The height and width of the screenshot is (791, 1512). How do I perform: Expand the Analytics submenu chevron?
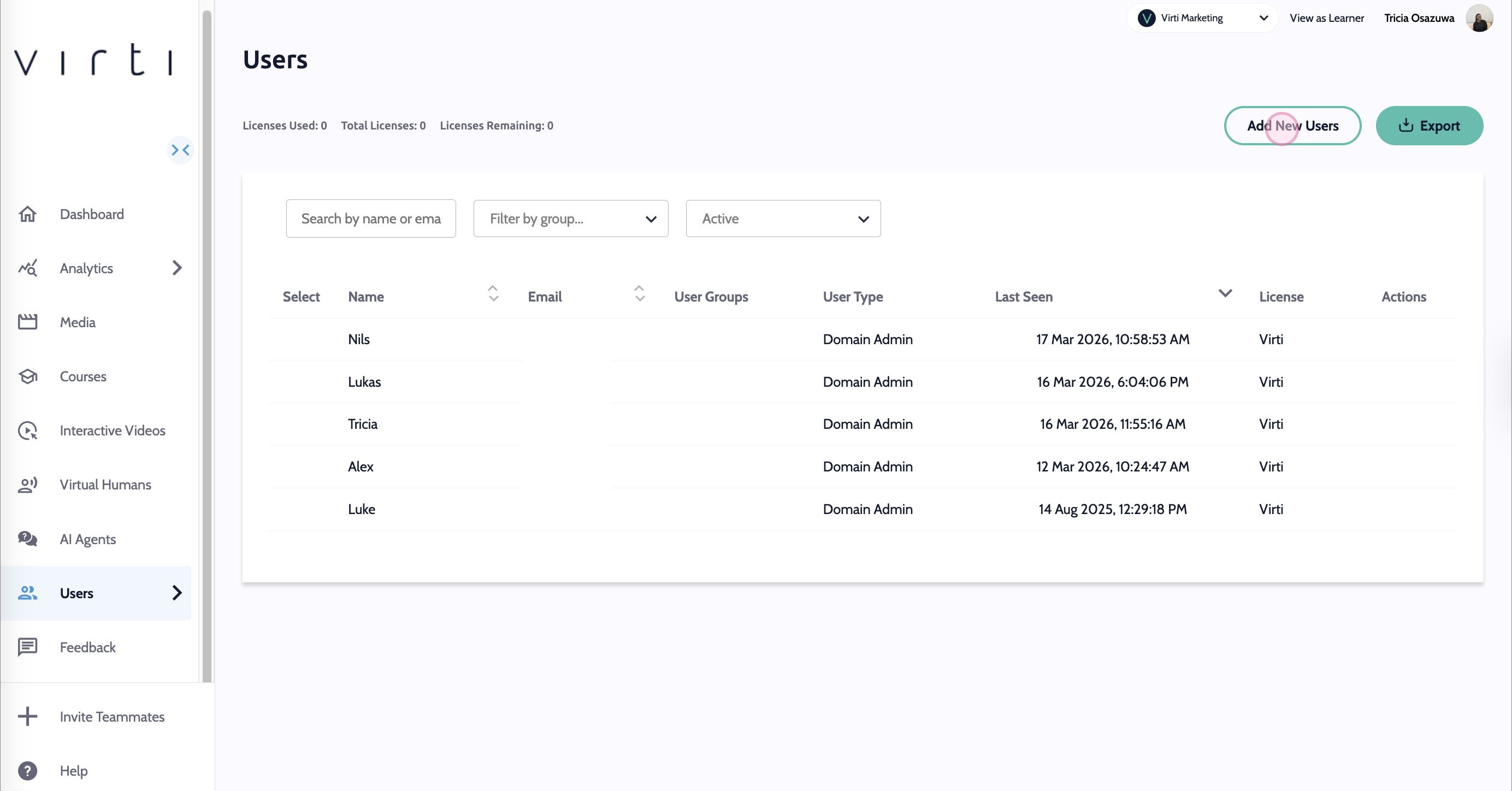tap(176, 268)
